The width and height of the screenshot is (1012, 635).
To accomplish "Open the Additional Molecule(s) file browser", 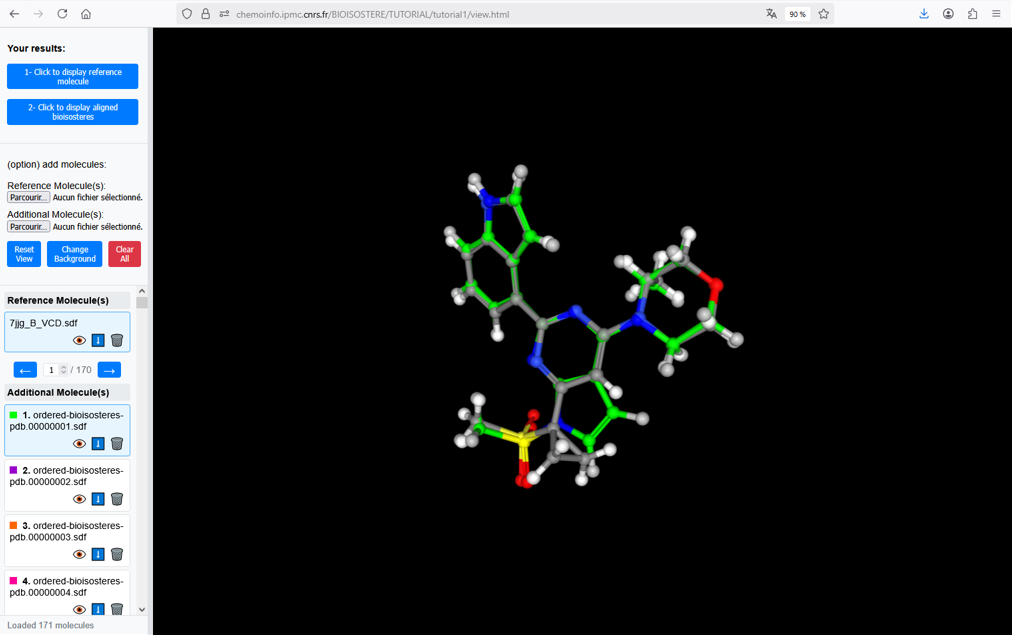I will point(28,227).
